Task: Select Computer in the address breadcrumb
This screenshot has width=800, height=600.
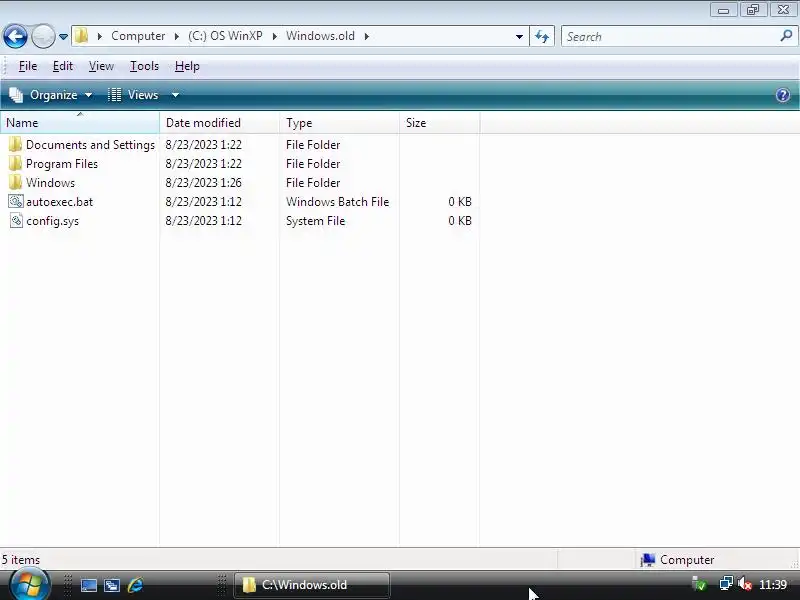Action: pos(138,36)
